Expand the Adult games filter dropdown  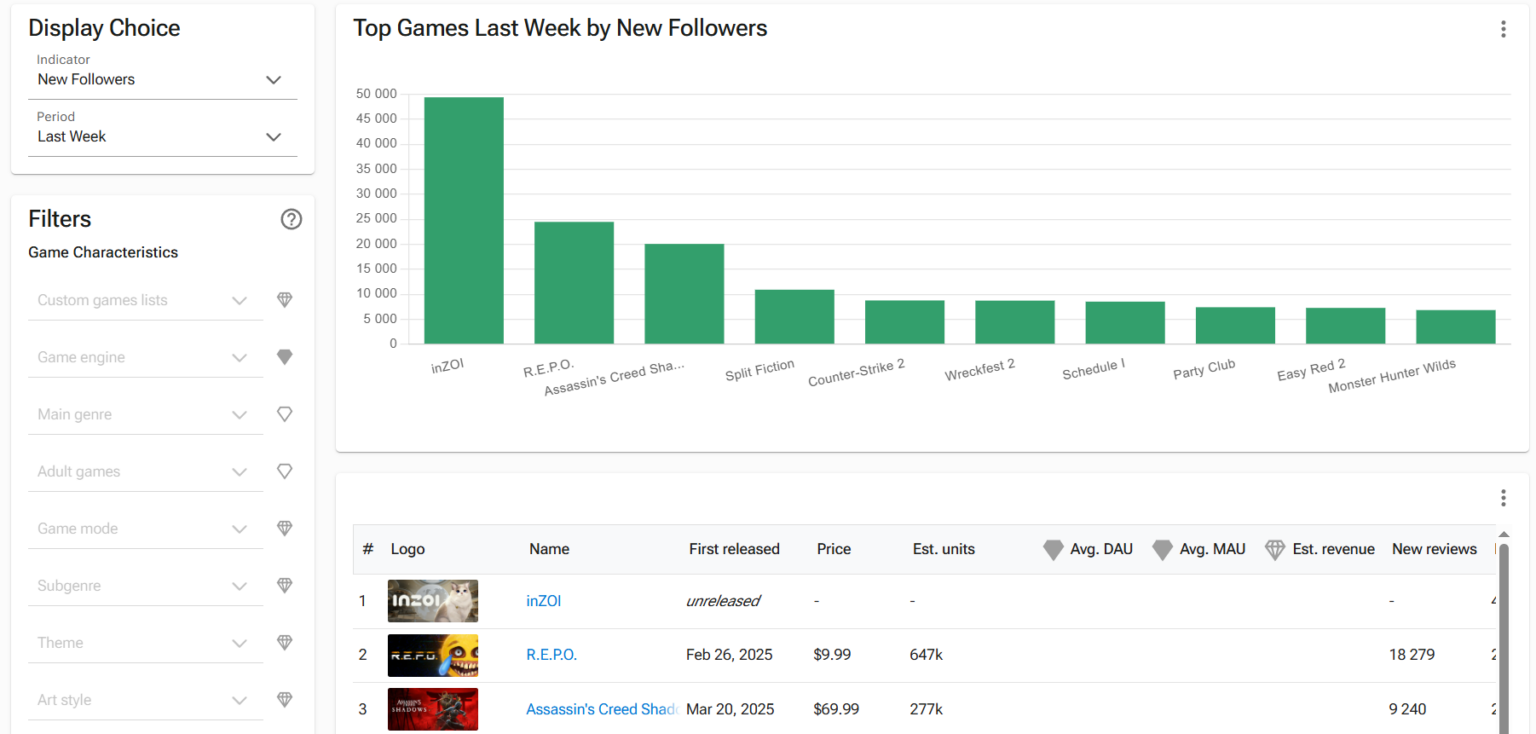click(239, 470)
